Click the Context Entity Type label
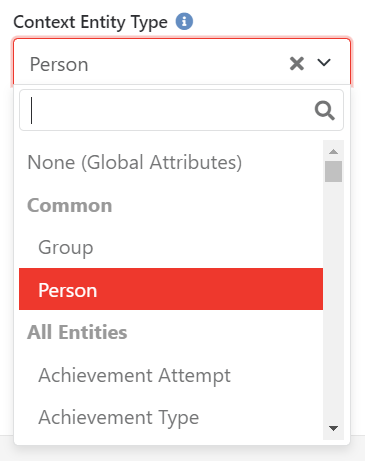The image size is (365, 461). [90, 22]
